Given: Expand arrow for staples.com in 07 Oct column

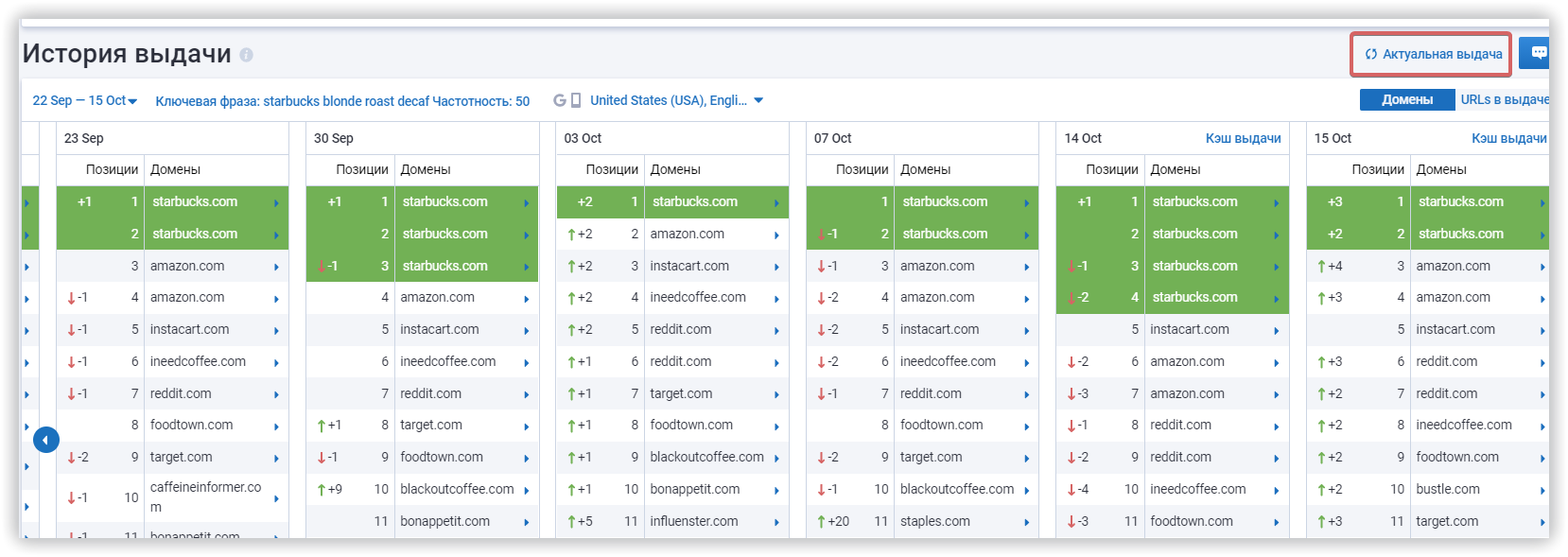Looking at the screenshot, I should (x=1026, y=523).
